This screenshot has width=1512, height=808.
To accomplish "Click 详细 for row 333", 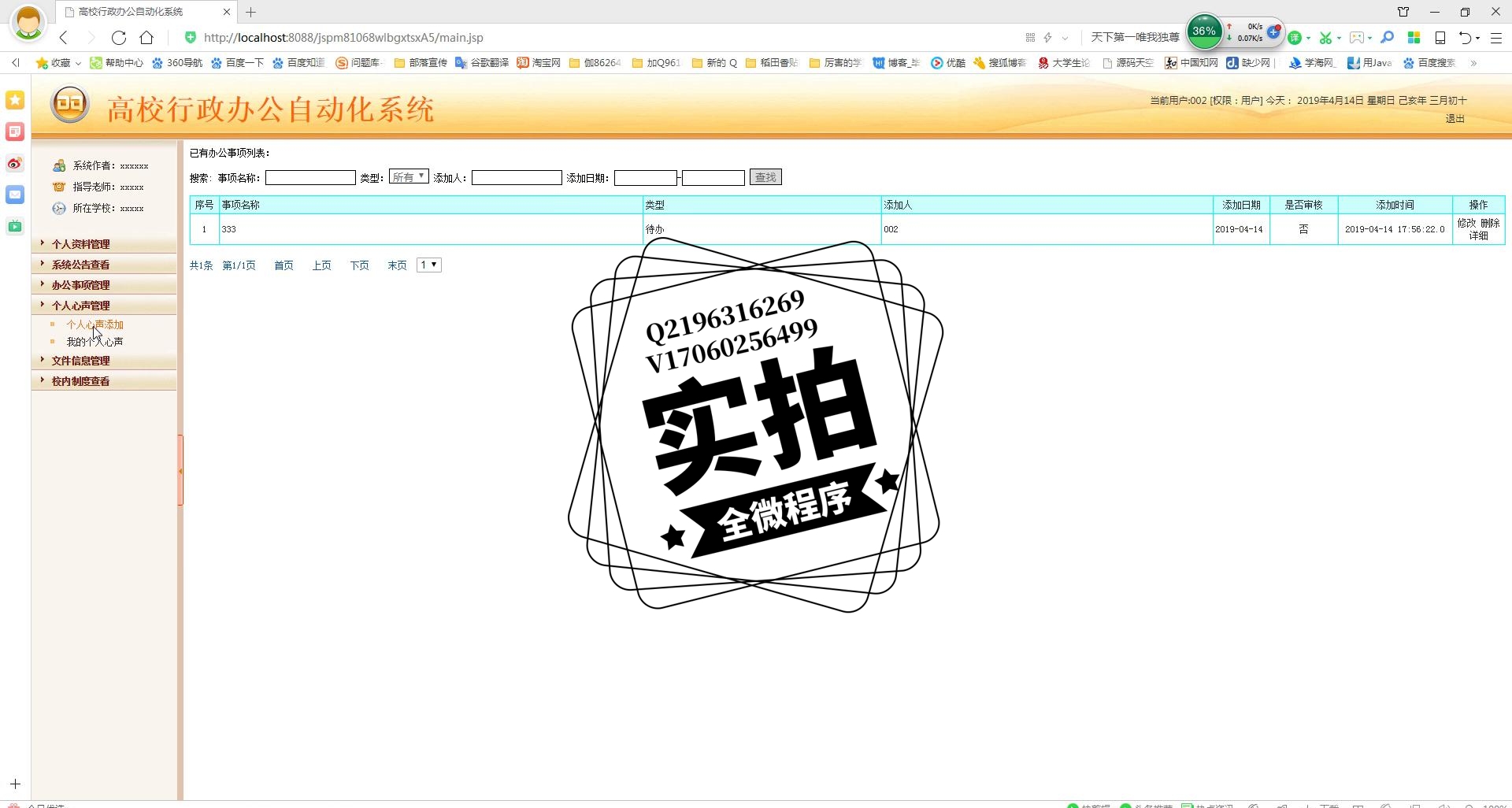I will 1478,235.
